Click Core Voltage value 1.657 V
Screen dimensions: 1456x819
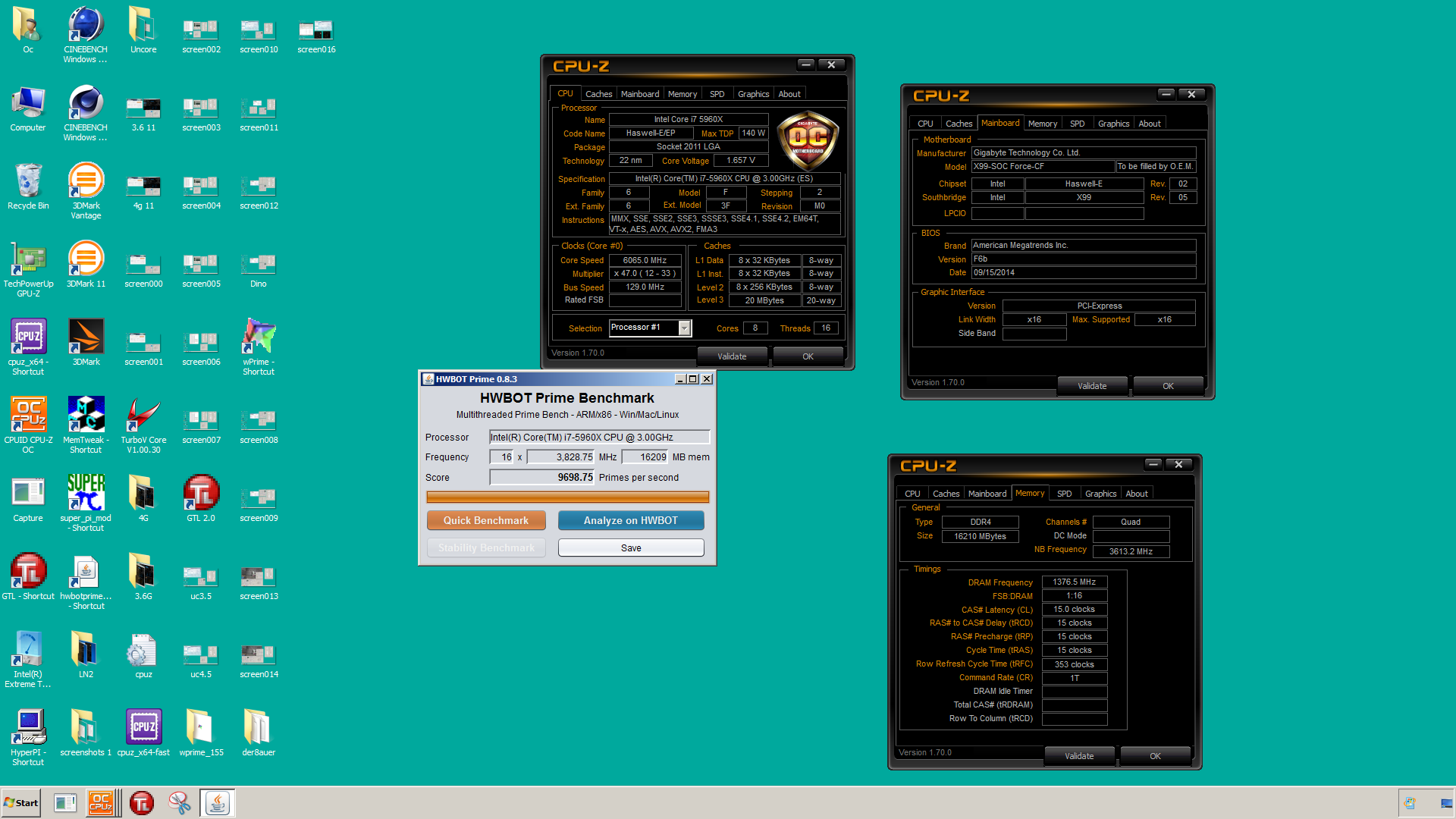pos(740,160)
